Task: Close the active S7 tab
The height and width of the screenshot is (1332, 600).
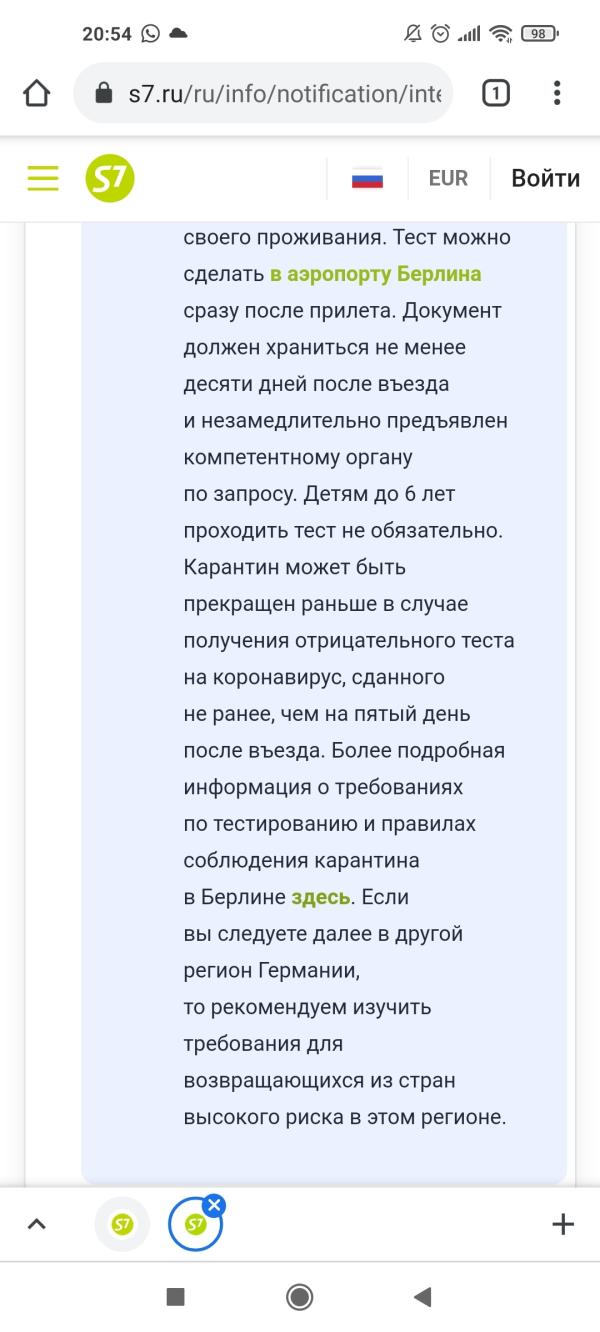Action: click(214, 1205)
